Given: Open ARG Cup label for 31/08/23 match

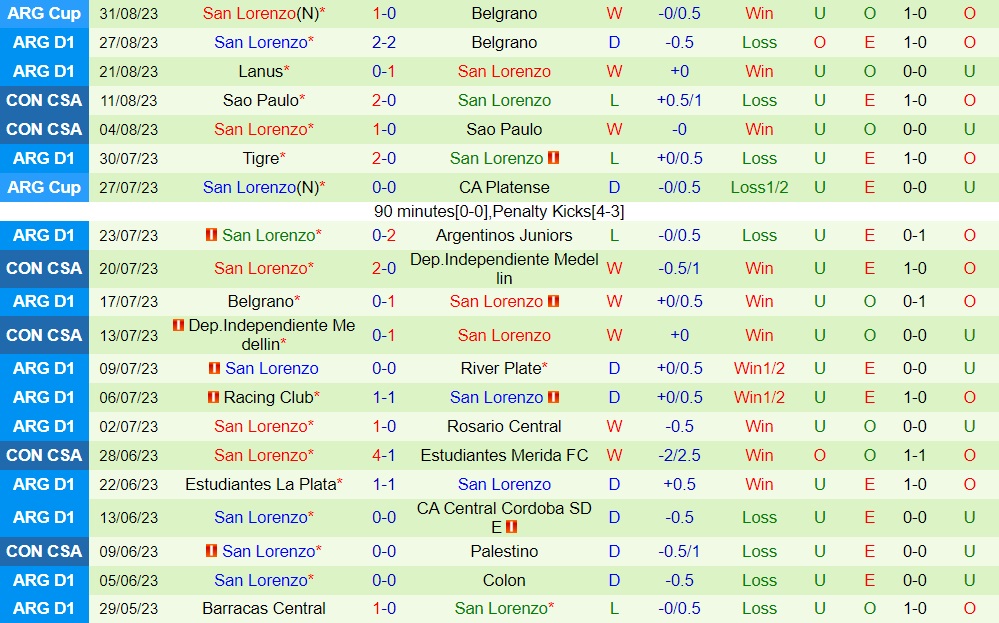Looking at the screenshot, I should click(44, 13).
